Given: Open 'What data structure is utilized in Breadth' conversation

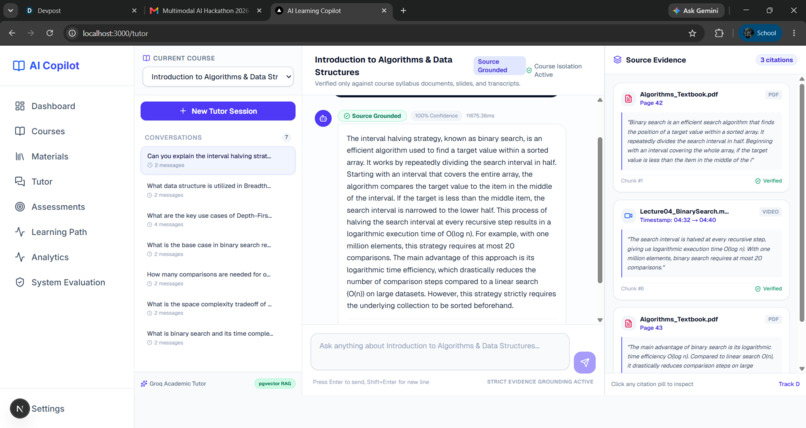Looking at the screenshot, I should click(218, 190).
